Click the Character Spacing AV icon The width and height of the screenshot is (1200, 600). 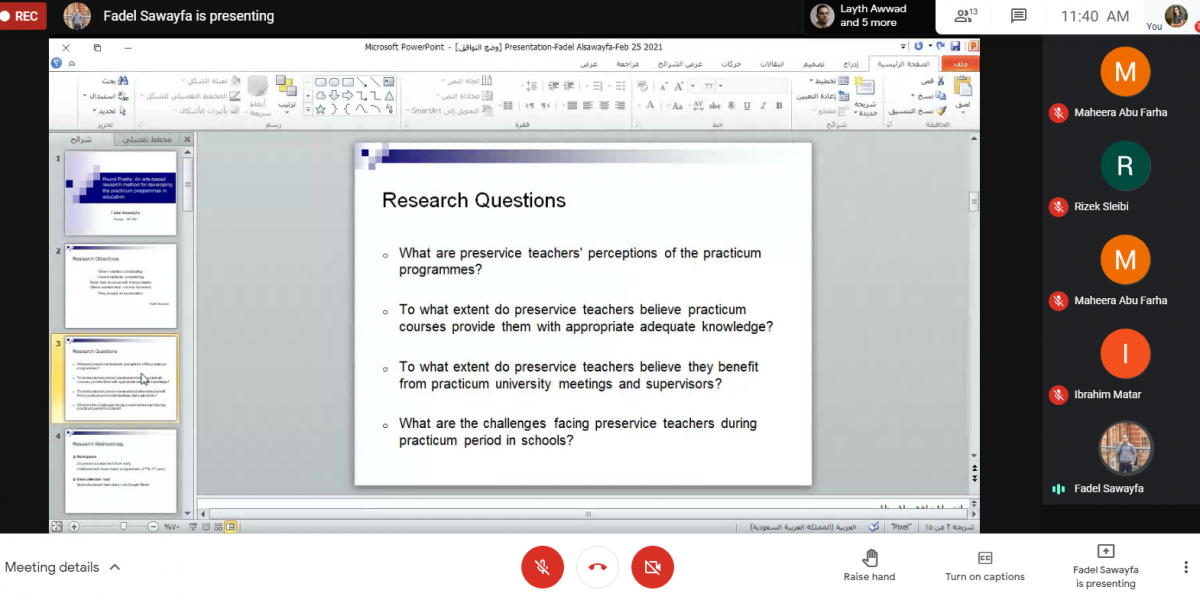pyautogui.click(x=698, y=106)
